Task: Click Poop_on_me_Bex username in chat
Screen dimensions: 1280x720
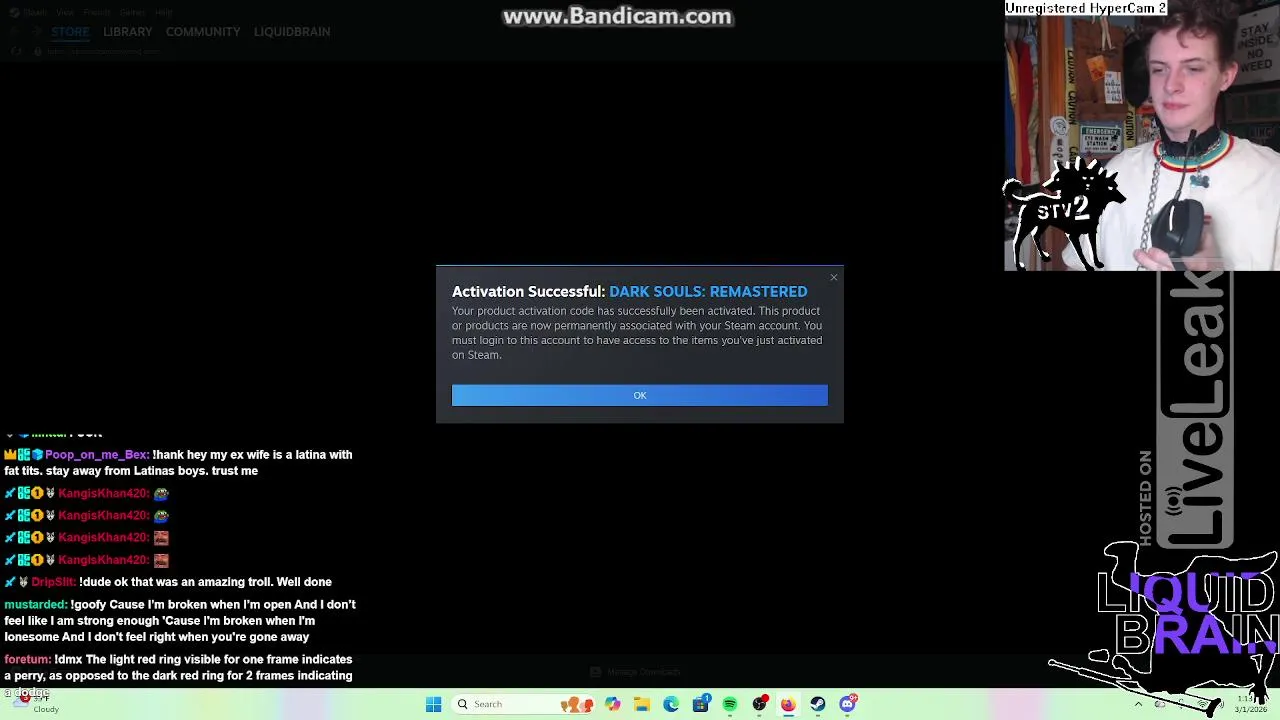Action: (96, 455)
